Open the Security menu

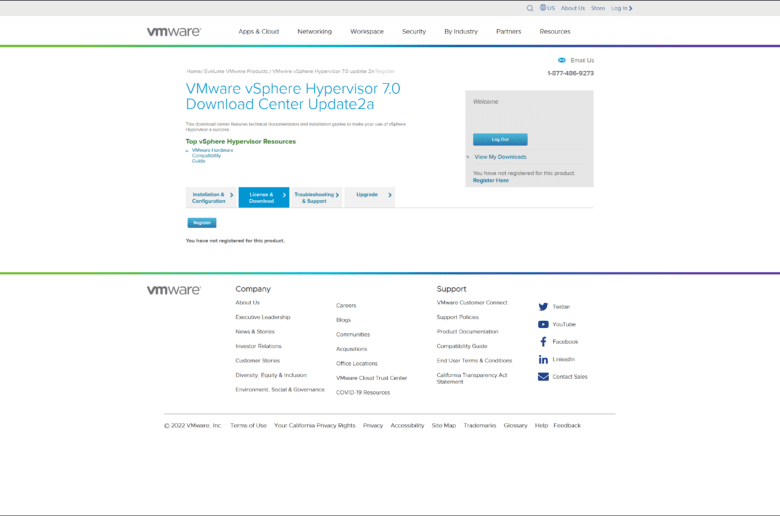pos(414,31)
